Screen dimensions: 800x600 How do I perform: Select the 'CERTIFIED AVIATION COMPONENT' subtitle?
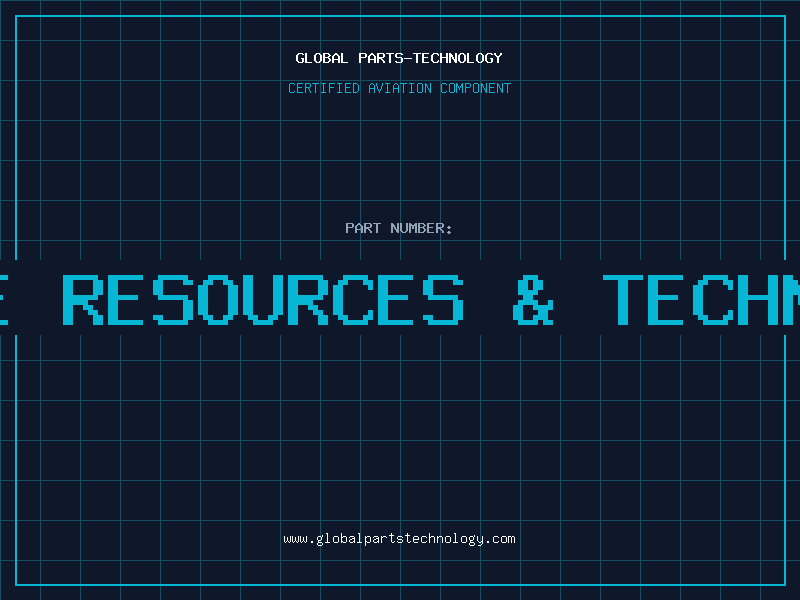399,88
